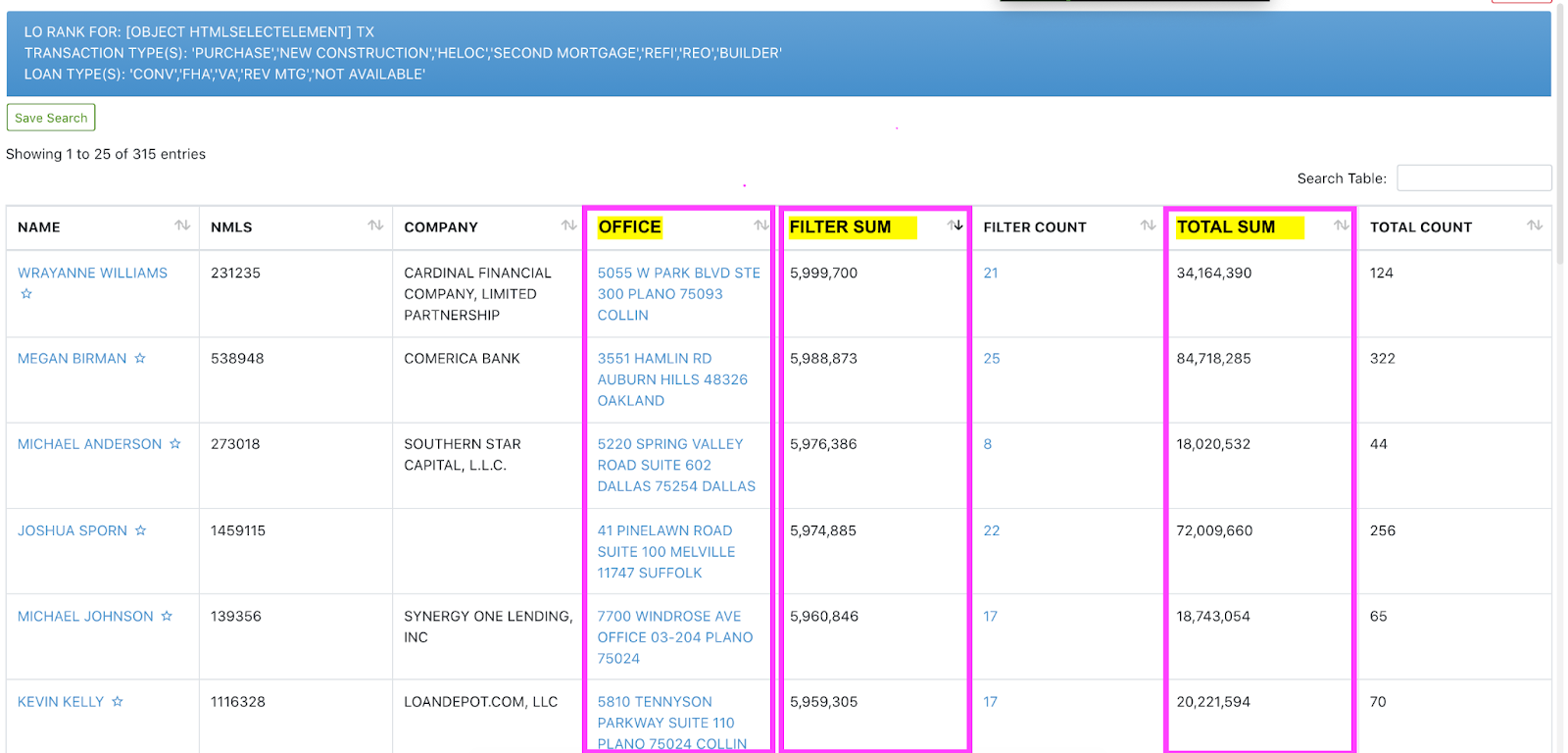Select 'Showing 1 to 25 of 315 entries' text
1568x753 pixels.
106,154
